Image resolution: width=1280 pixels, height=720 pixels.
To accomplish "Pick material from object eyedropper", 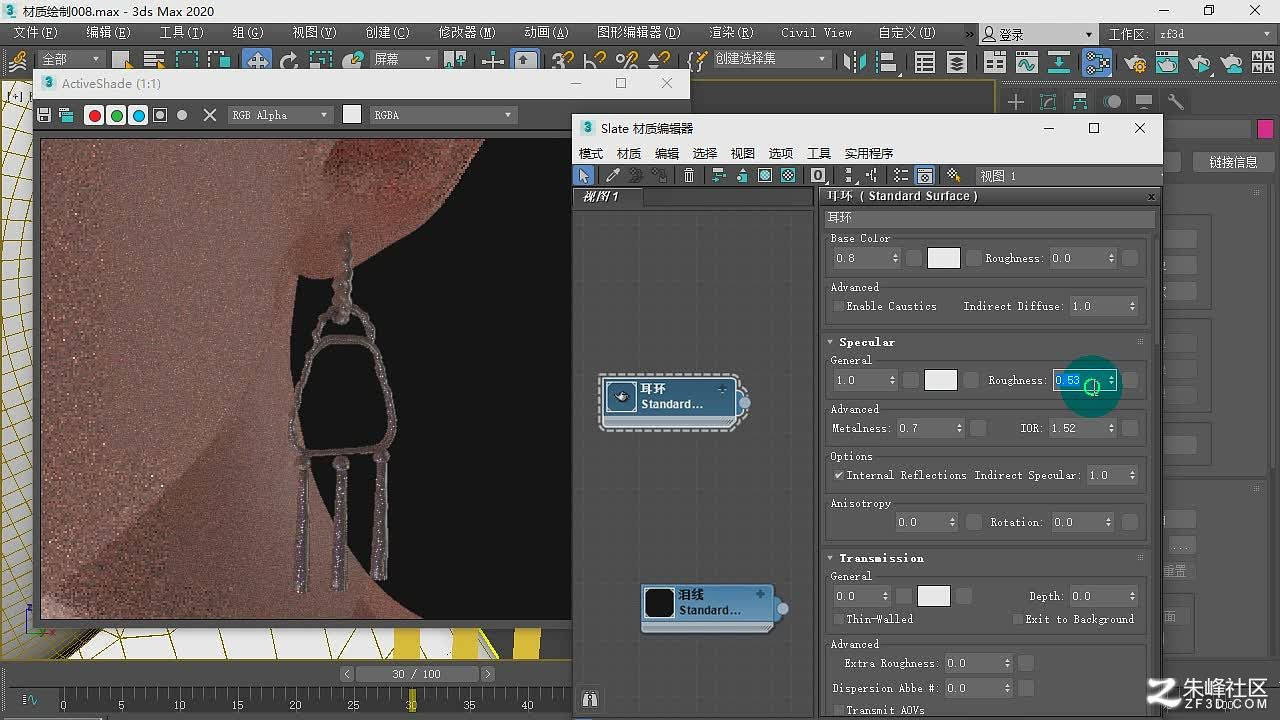I will pos(613,175).
